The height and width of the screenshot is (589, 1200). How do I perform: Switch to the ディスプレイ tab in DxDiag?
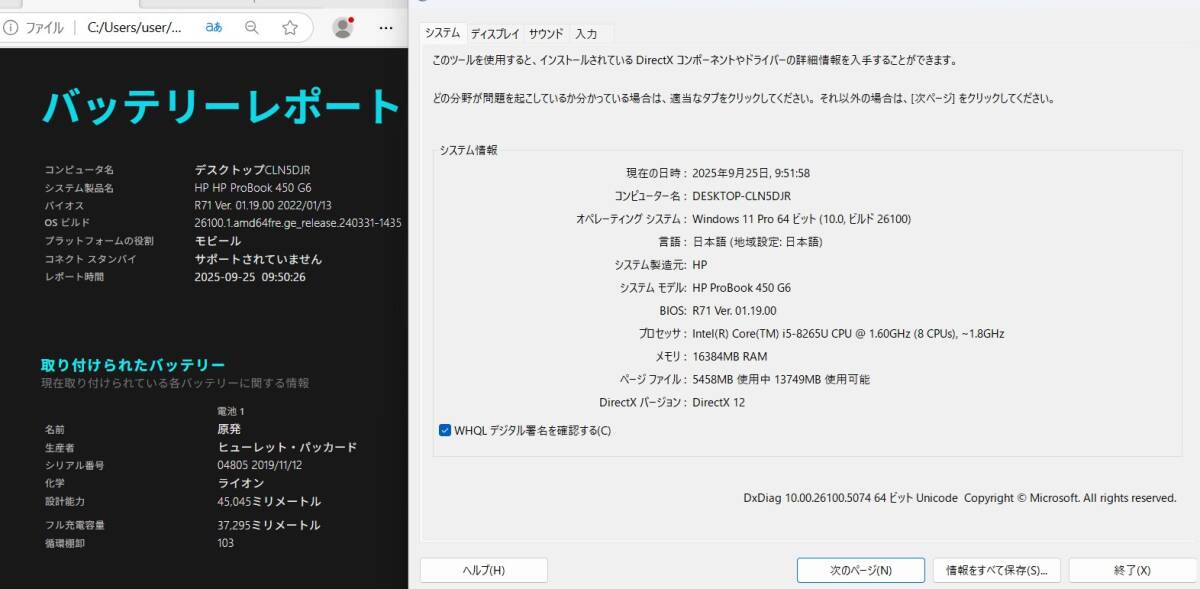497,33
